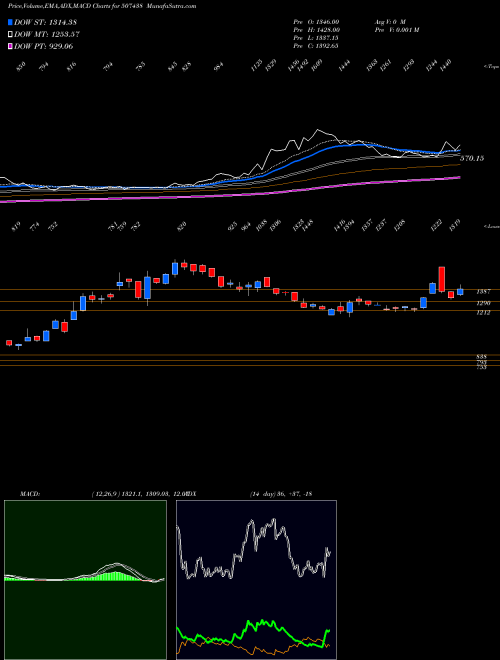Click the ADX (14 day) values text
Image resolution: width=500 pixels, height=660 pixels.
coord(280,494)
